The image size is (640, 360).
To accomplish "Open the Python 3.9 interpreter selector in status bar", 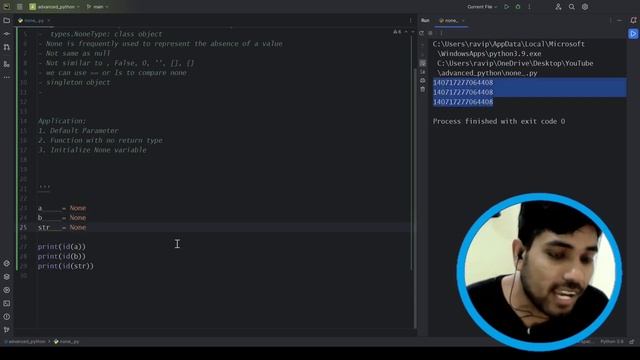I will tap(611, 341).
